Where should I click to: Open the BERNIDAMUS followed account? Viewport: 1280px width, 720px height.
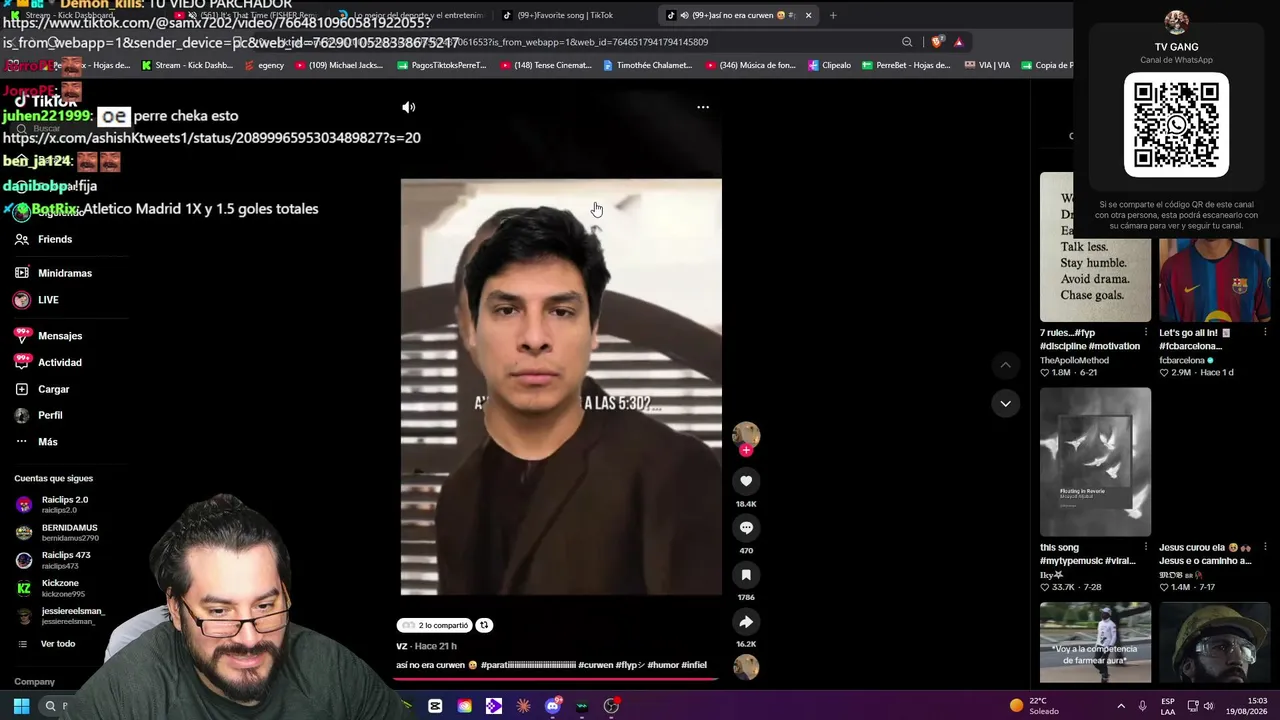tap(57, 532)
